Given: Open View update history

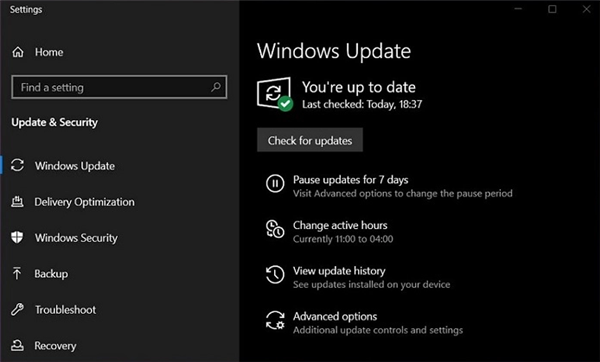Looking at the screenshot, I should [339, 271].
